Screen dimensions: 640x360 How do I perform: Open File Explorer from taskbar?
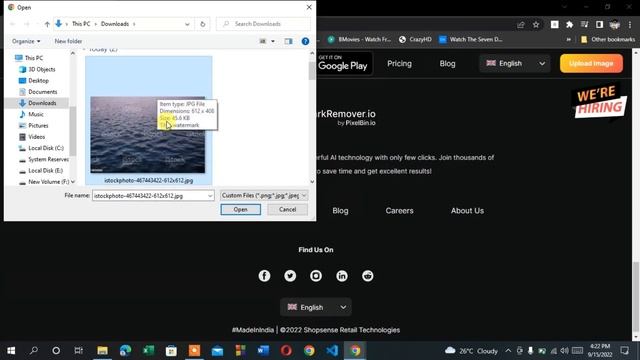click(x=102, y=351)
